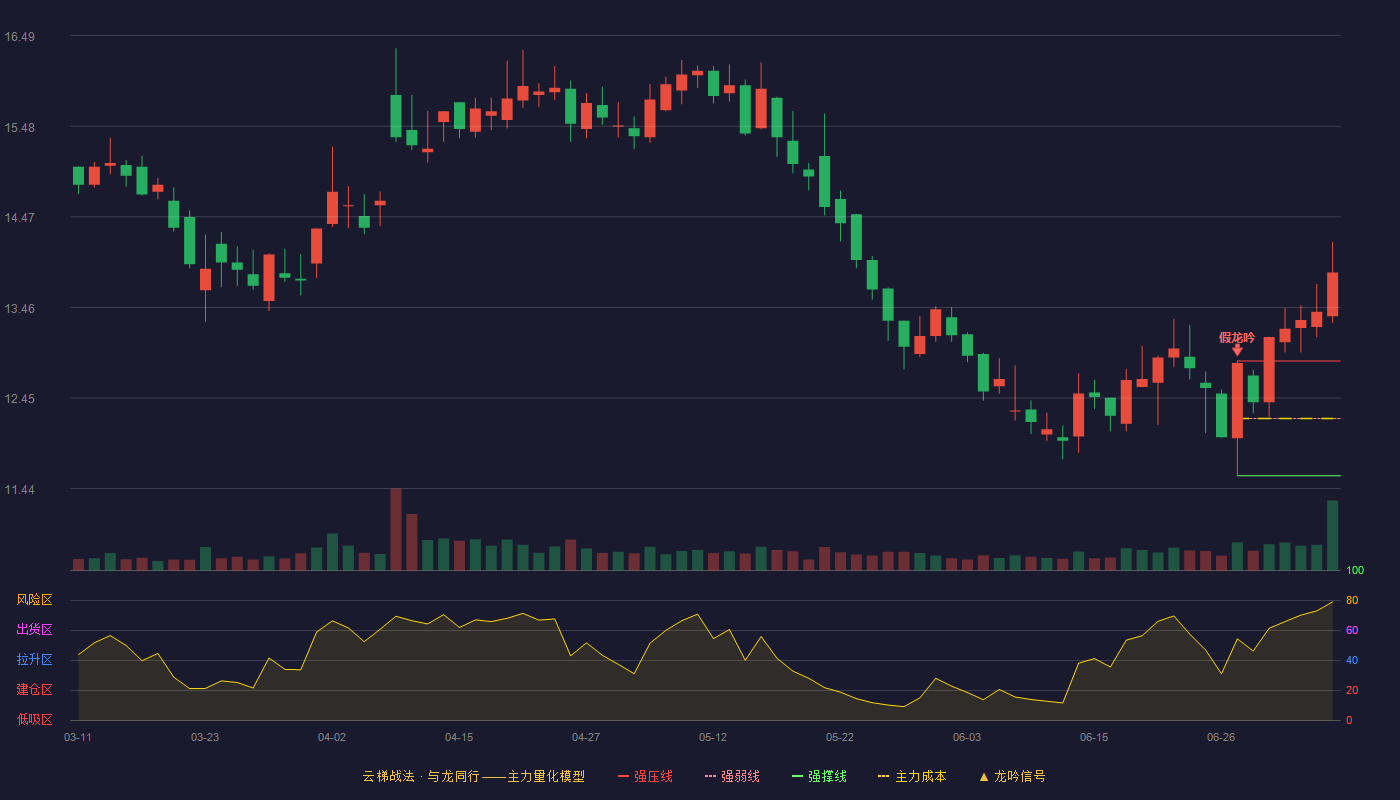The image size is (1400, 800).
Task: Click the green support line near 11.44
Action: pos(1289,475)
